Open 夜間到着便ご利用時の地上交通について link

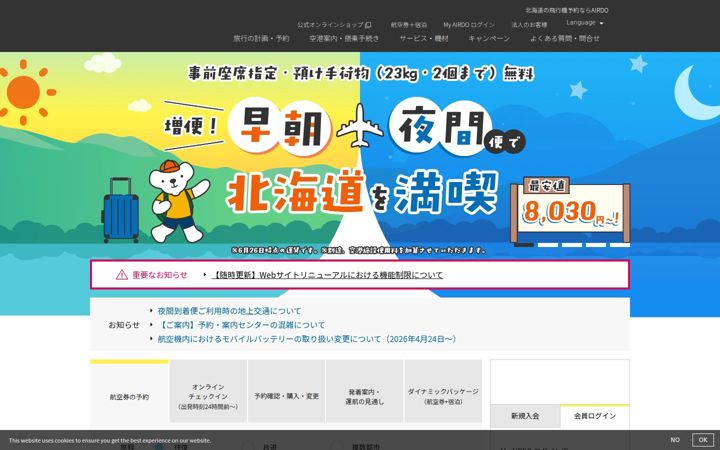point(229,311)
